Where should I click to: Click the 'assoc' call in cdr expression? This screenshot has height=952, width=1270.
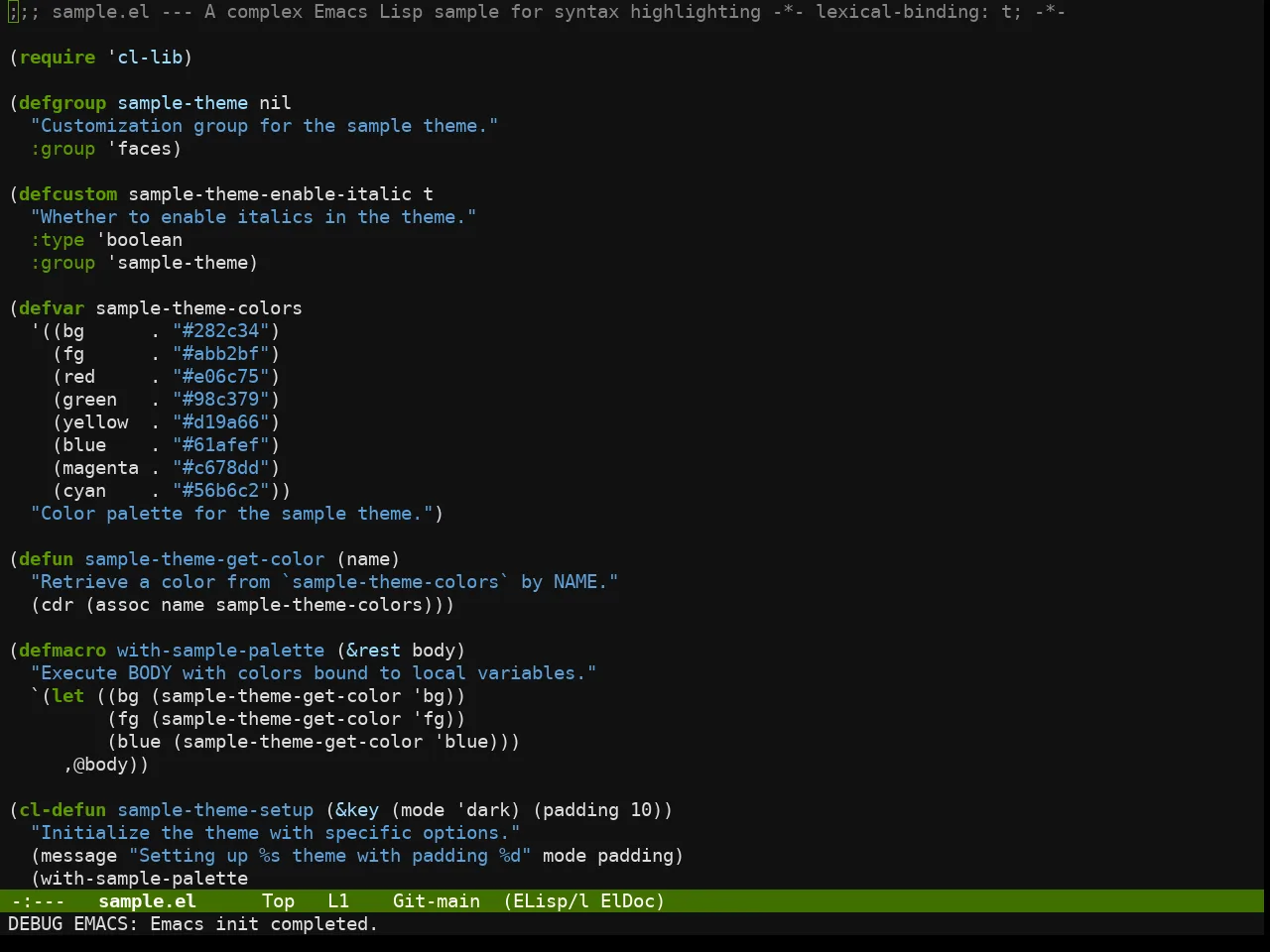123,605
